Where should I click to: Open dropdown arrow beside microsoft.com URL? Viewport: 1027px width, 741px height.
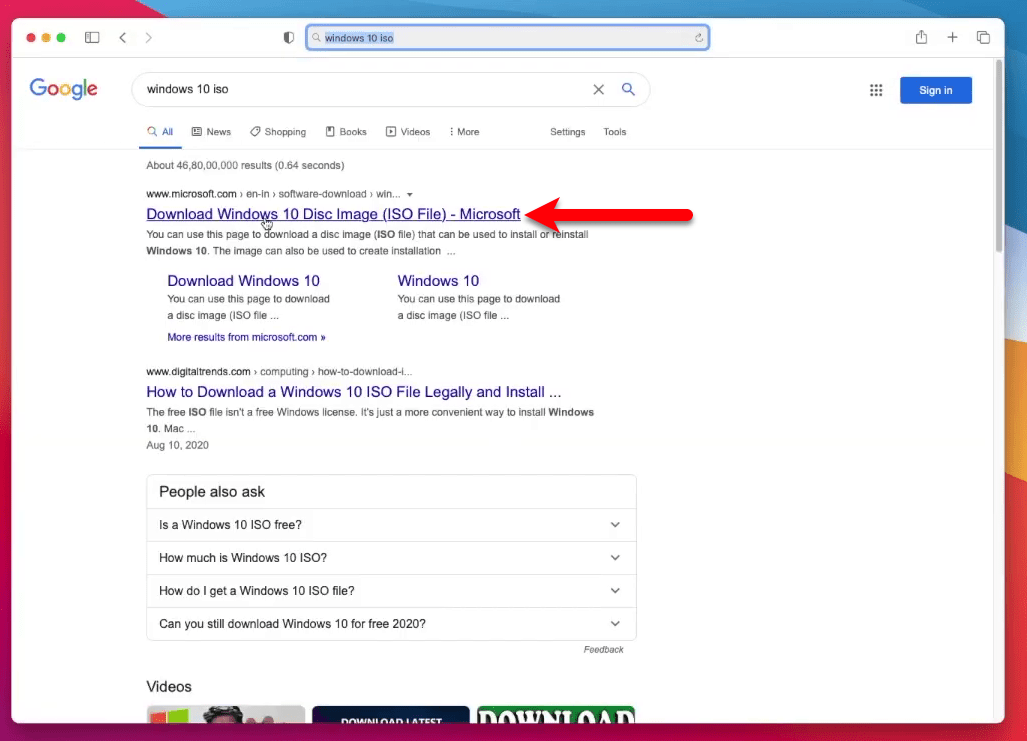click(409, 195)
